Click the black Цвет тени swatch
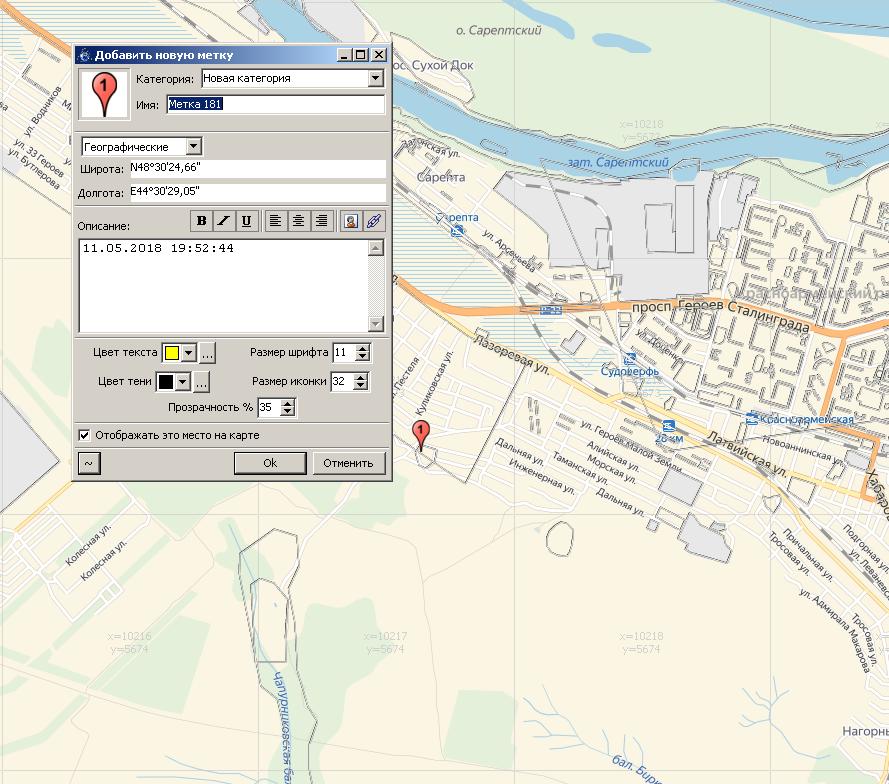 (x=166, y=382)
